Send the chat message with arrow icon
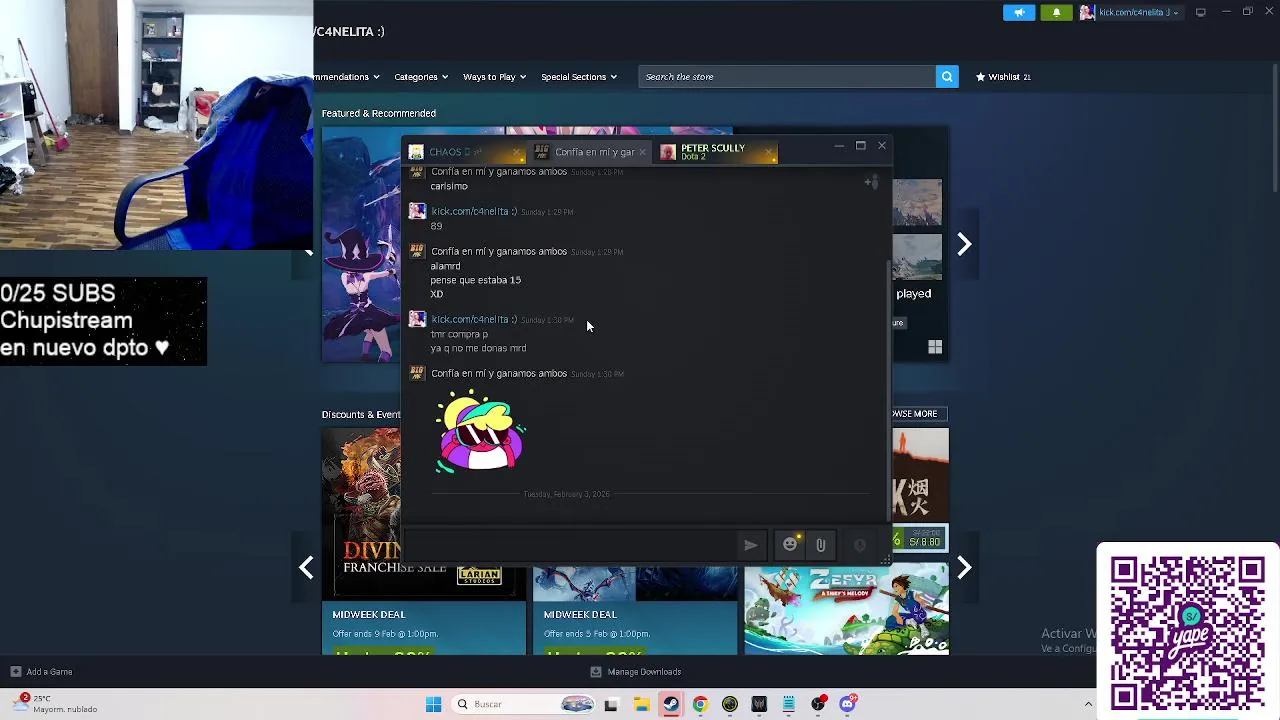The width and height of the screenshot is (1280, 720). point(751,545)
